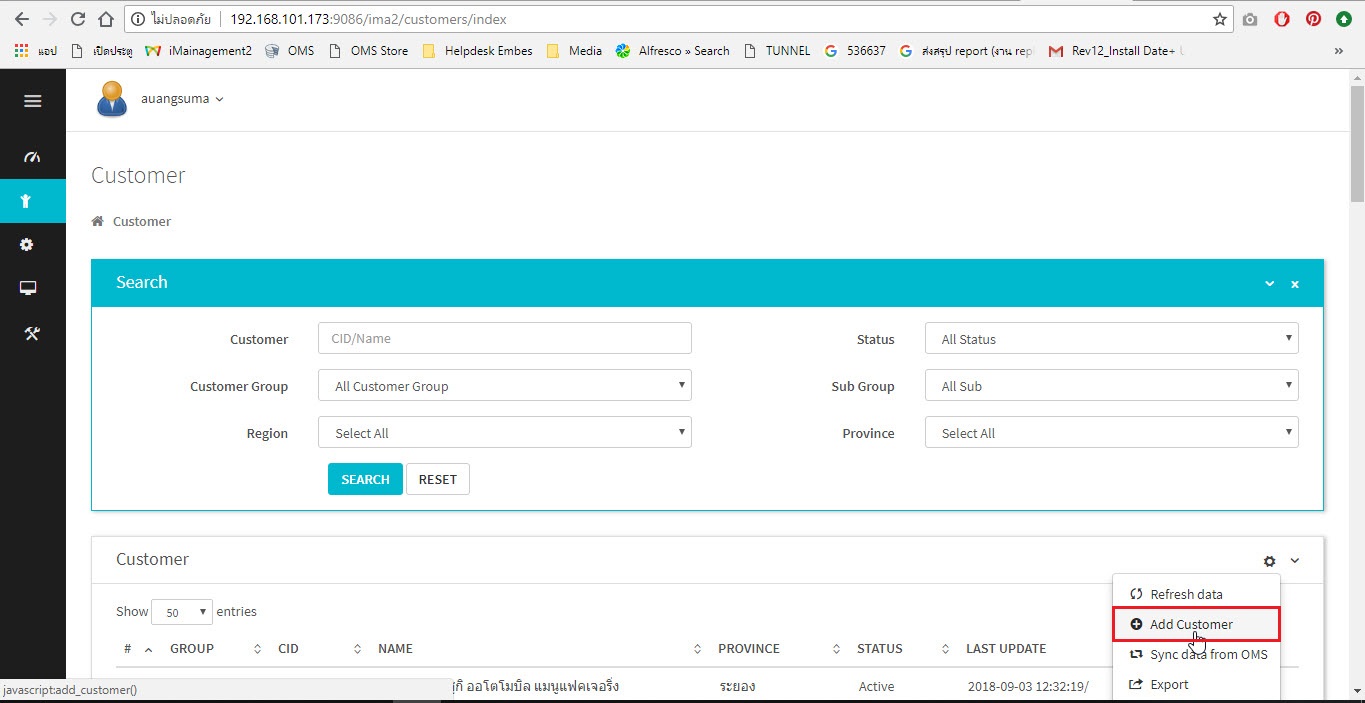Collapse the Search panel chevron
1365x703 pixels.
point(1270,284)
